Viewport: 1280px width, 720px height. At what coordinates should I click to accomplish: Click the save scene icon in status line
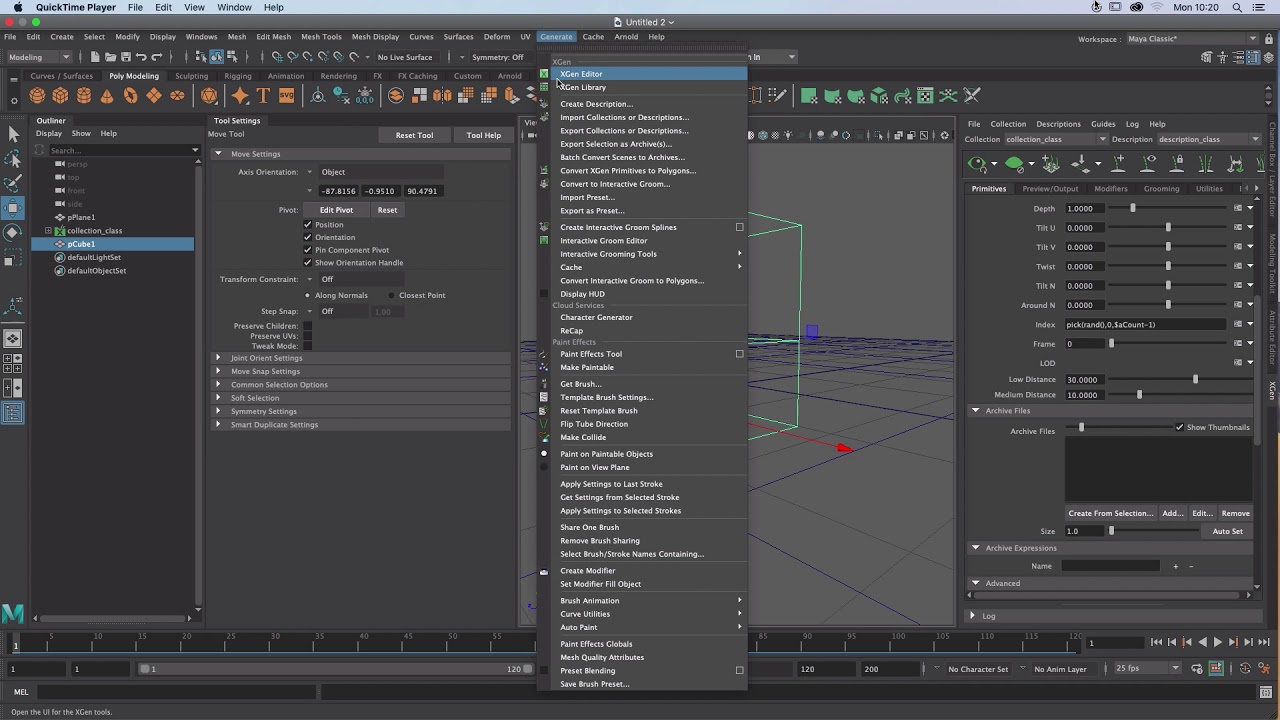pyautogui.click(x=126, y=57)
